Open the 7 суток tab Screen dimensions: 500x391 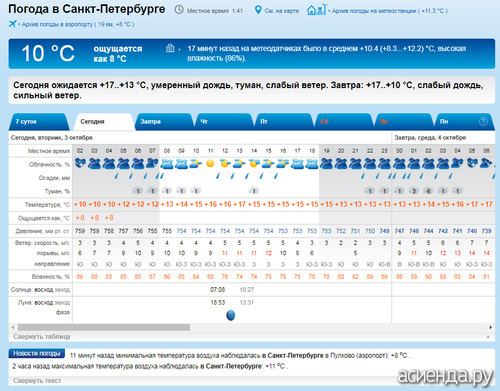(x=38, y=122)
